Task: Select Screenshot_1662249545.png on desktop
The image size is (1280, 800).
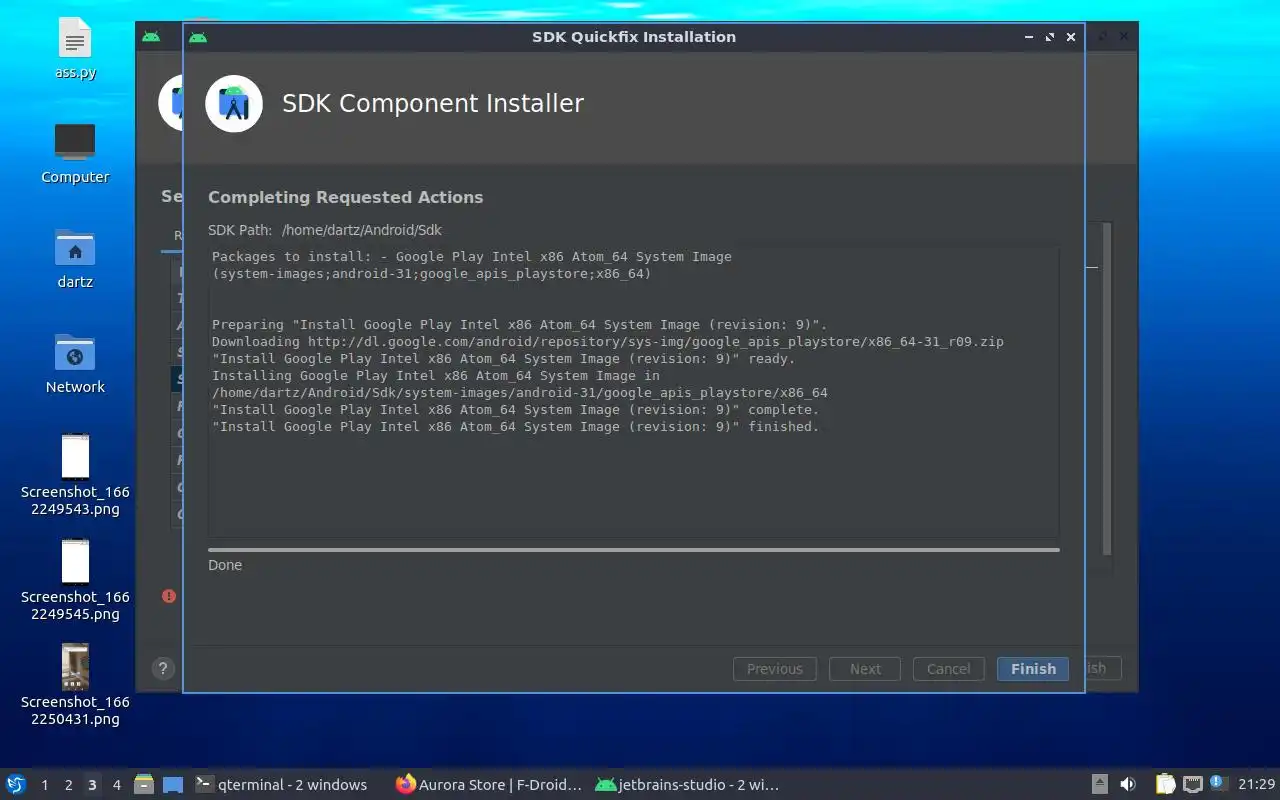Action: point(75,580)
